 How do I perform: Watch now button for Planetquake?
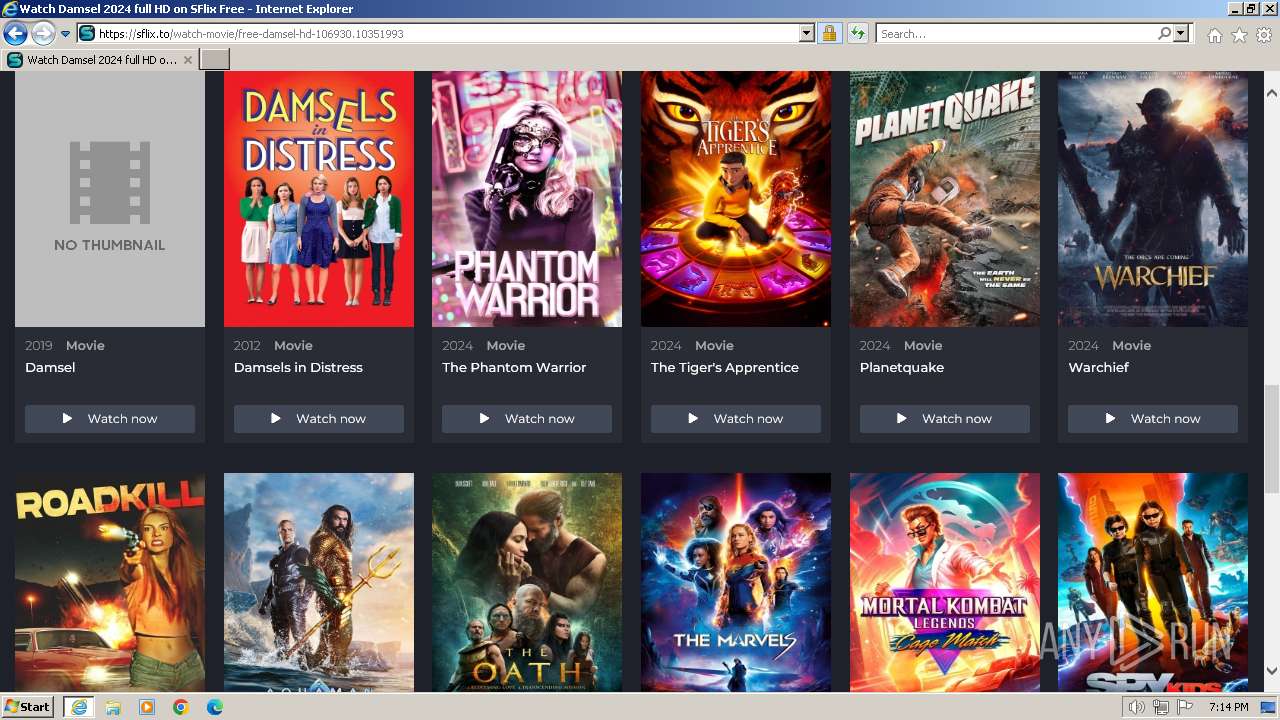[945, 419]
